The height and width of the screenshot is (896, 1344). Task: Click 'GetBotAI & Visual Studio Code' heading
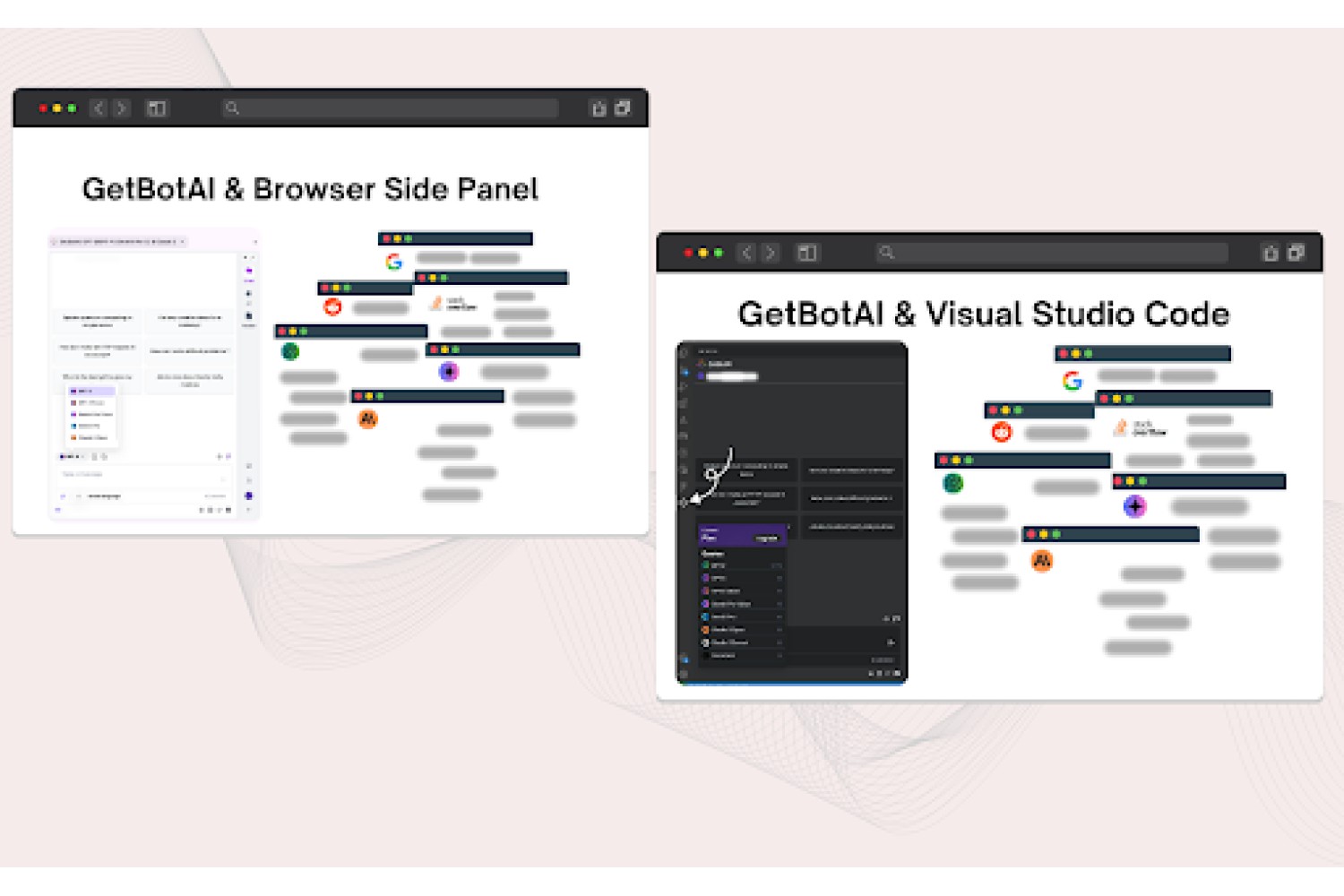coord(984,314)
